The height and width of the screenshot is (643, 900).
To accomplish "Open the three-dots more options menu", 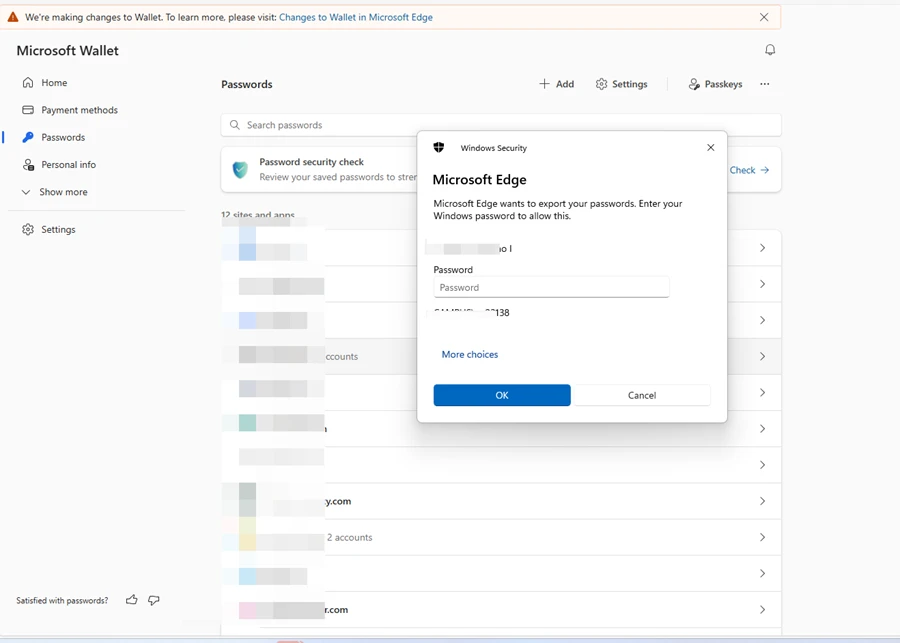I will (x=765, y=85).
